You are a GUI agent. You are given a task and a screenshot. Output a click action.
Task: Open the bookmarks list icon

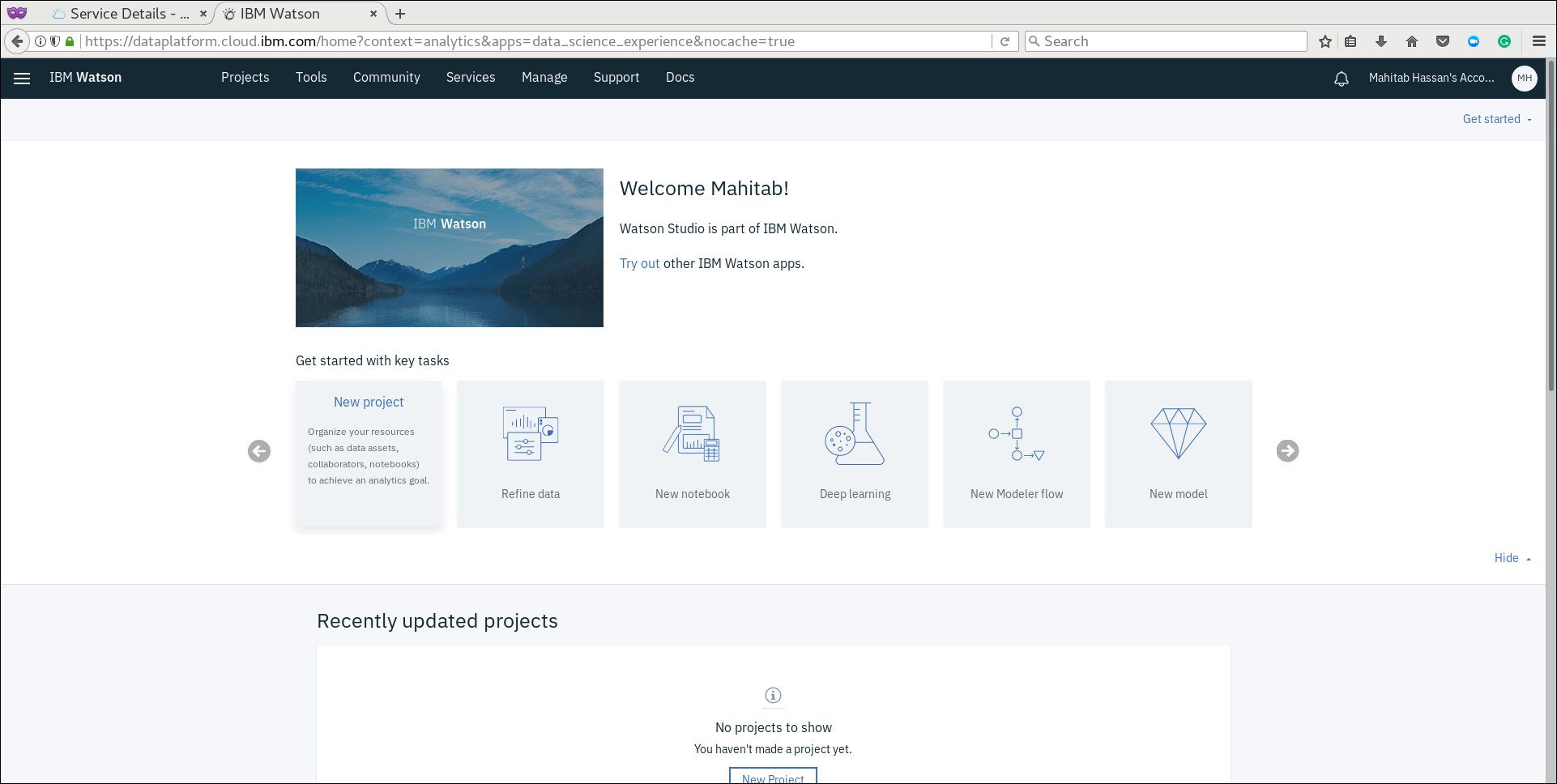click(x=1350, y=41)
